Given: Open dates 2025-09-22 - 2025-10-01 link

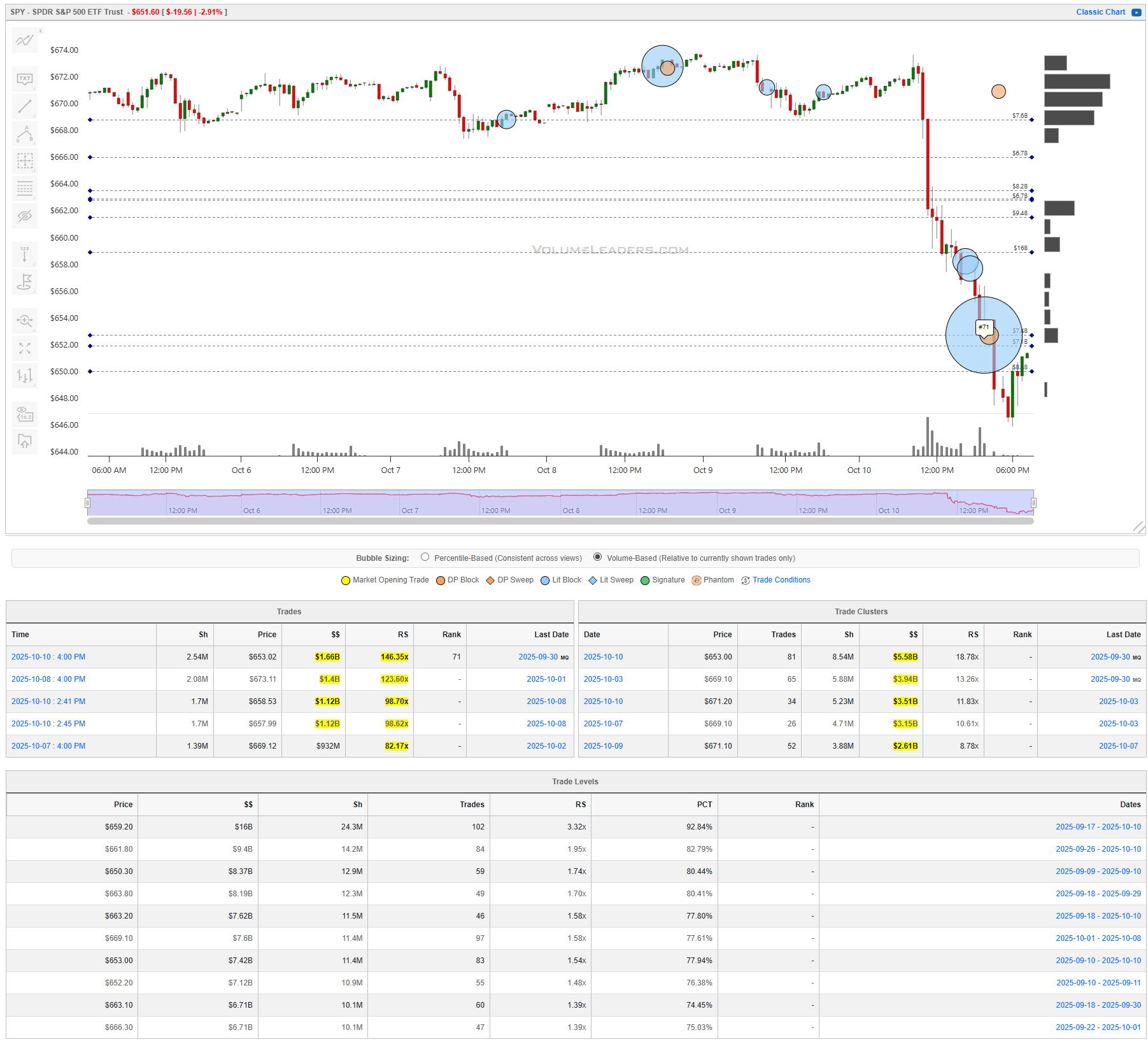Looking at the screenshot, I should 1098,1027.
